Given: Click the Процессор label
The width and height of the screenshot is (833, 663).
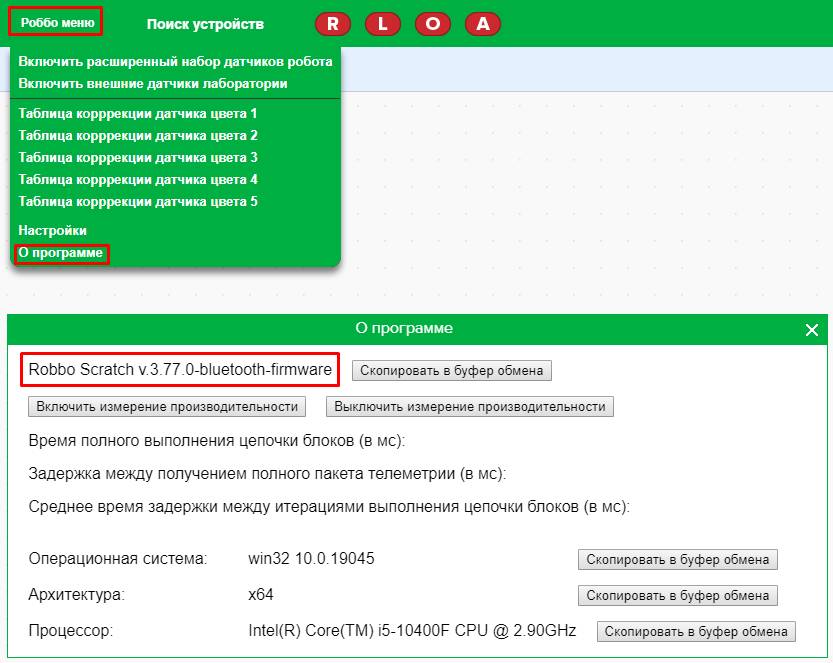Looking at the screenshot, I should pyautogui.click(x=71, y=631).
